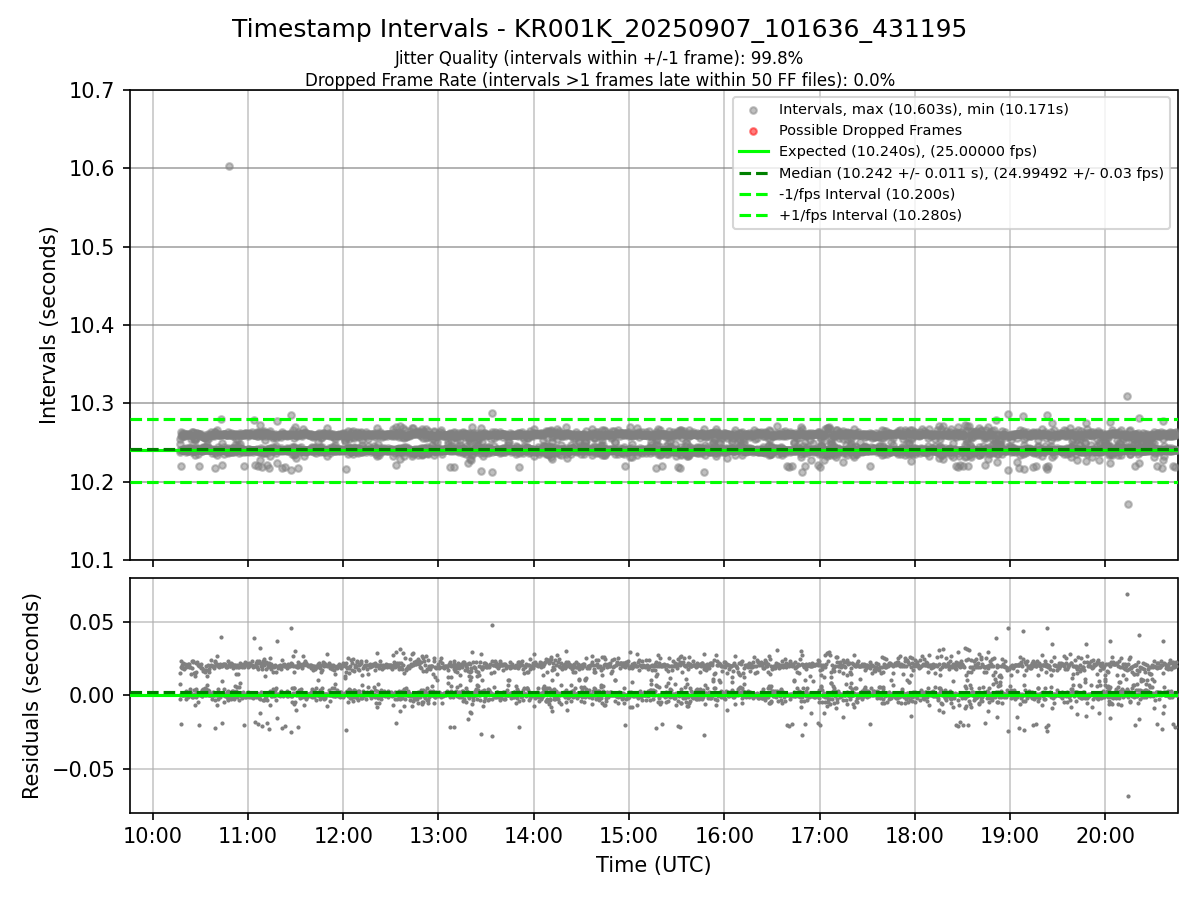
Task: Click the 'Time (UTC)' x-axis label
Action: (653, 865)
